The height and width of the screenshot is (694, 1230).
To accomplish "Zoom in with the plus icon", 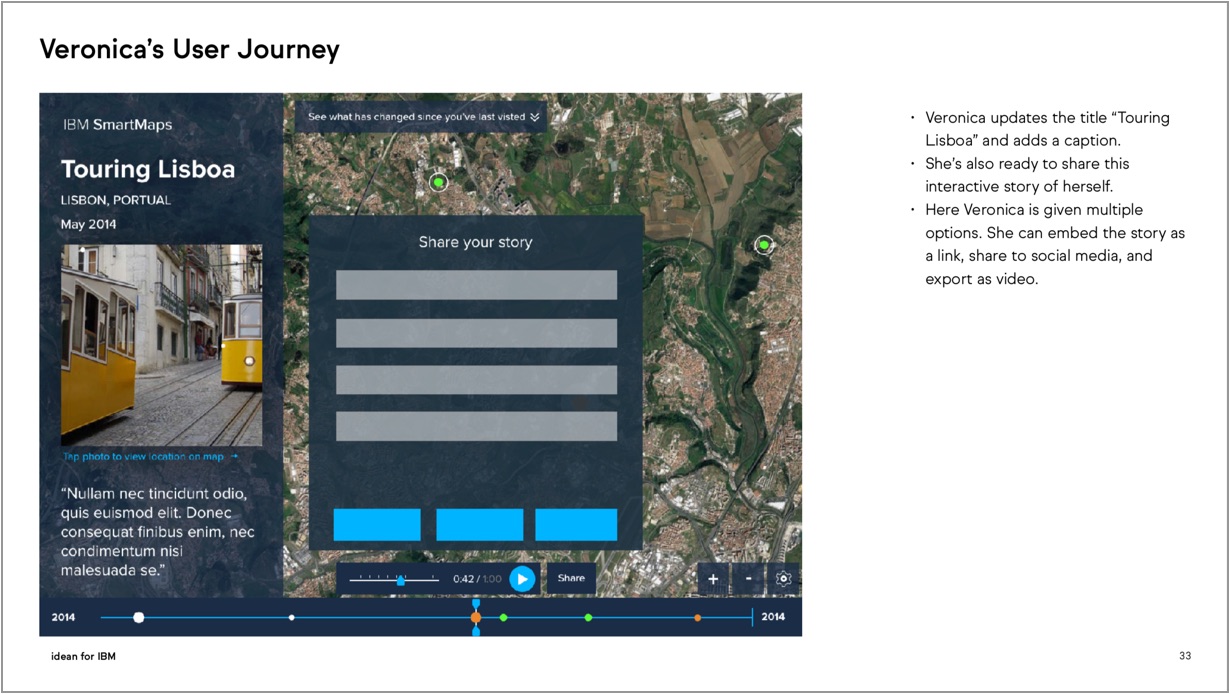I will [x=713, y=579].
